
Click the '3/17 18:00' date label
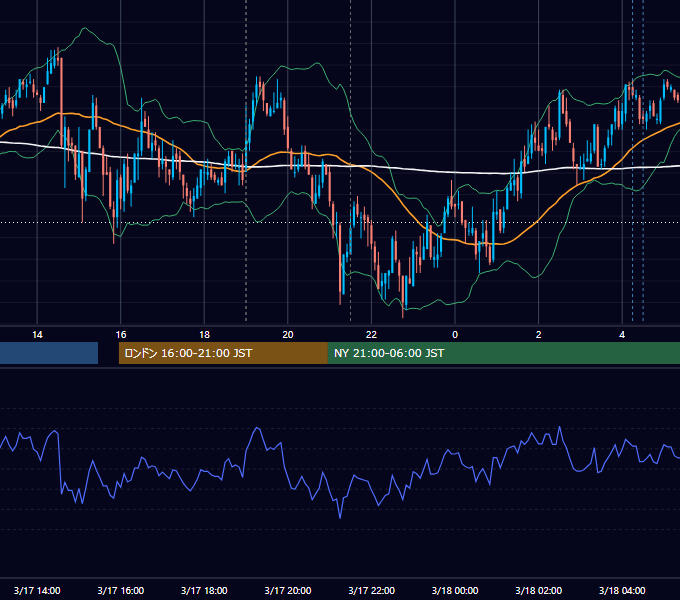[204, 590]
